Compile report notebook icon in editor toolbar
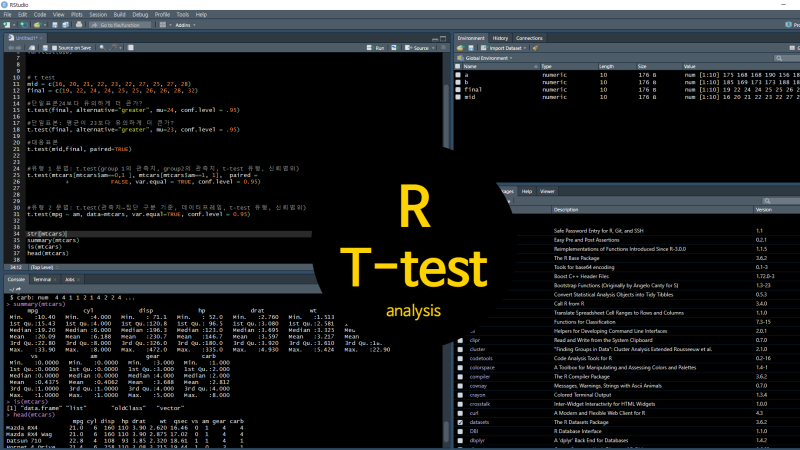The width and height of the screenshot is (800, 450). pos(131,47)
